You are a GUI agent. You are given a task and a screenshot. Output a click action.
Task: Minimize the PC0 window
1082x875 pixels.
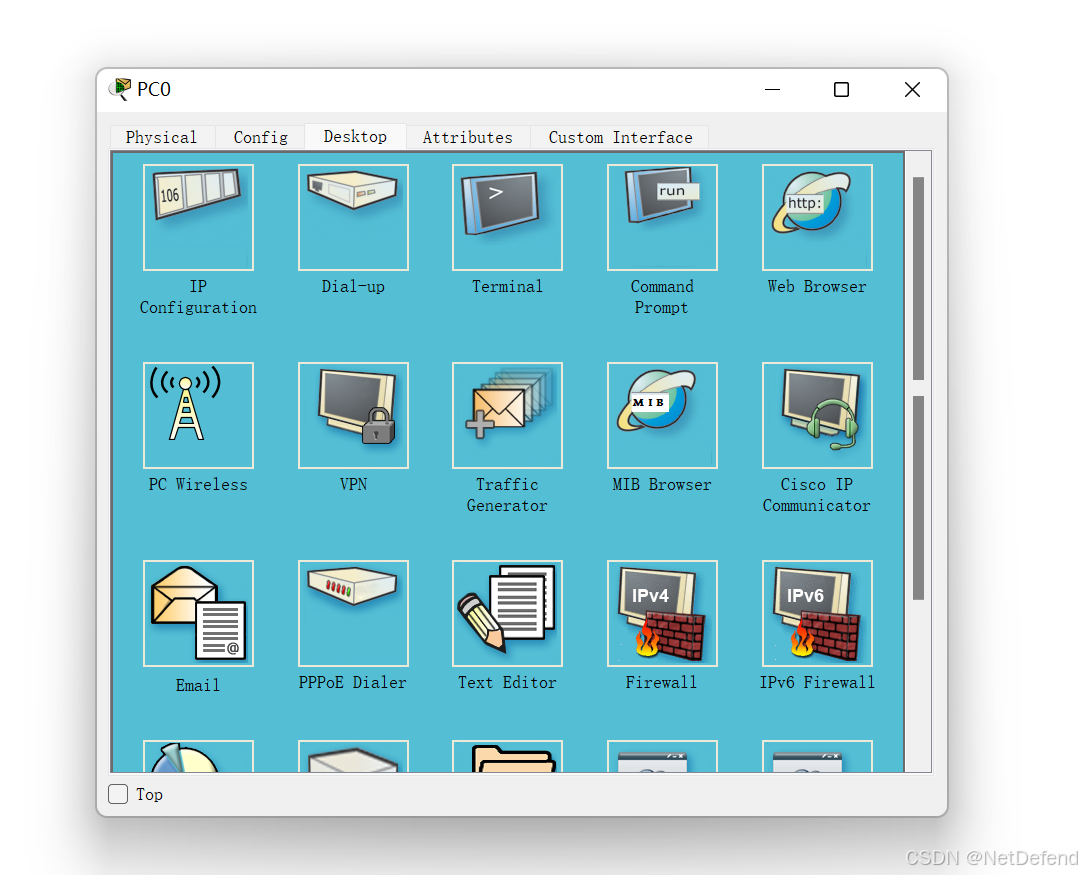(773, 90)
